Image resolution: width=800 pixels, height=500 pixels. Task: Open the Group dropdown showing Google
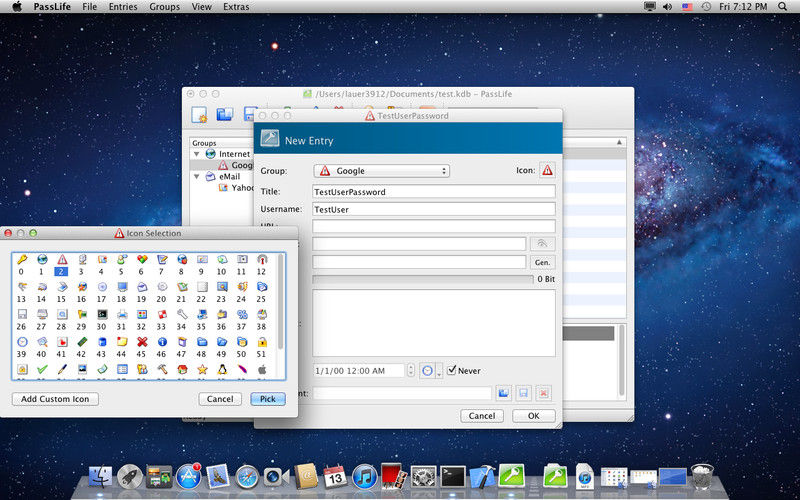click(x=382, y=171)
